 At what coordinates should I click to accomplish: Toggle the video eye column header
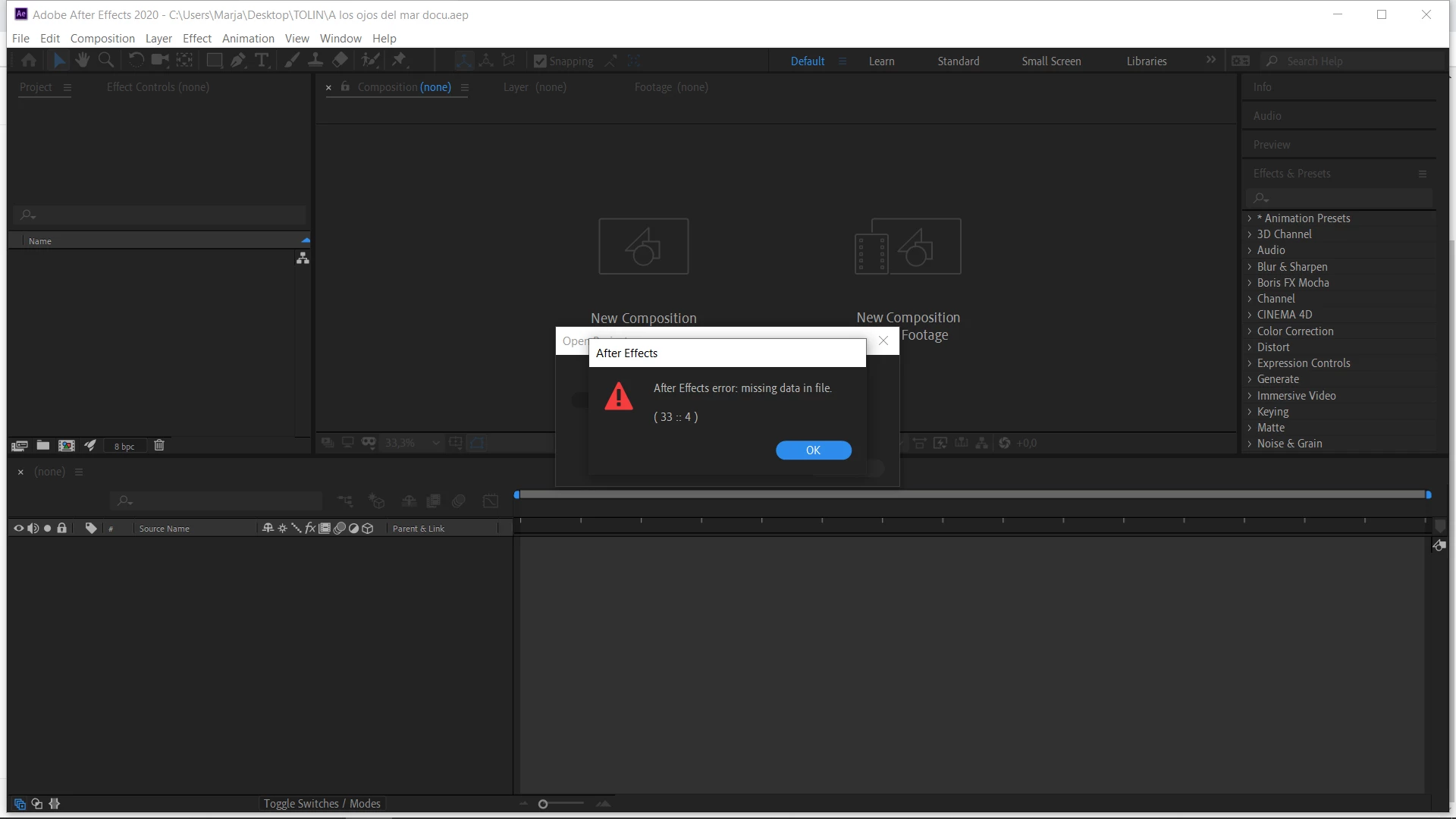(19, 529)
